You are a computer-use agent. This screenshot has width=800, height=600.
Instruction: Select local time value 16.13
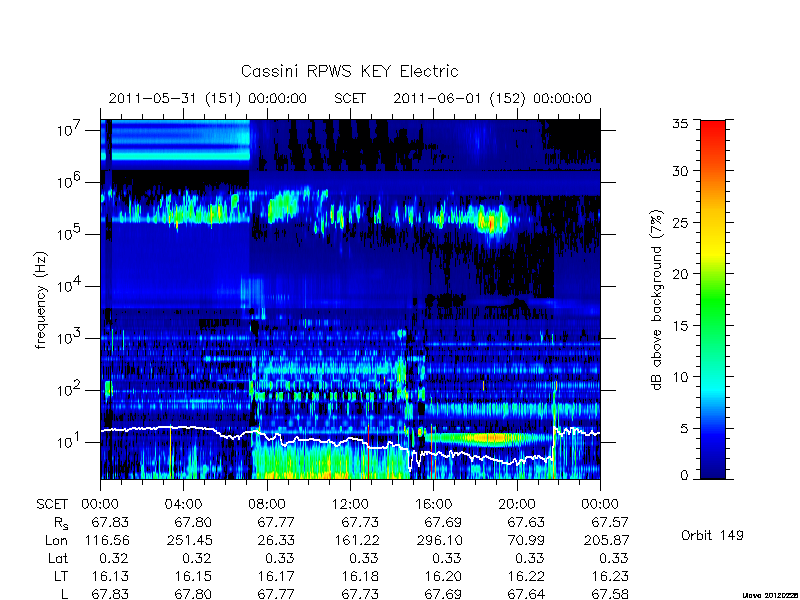tap(110, 576)
